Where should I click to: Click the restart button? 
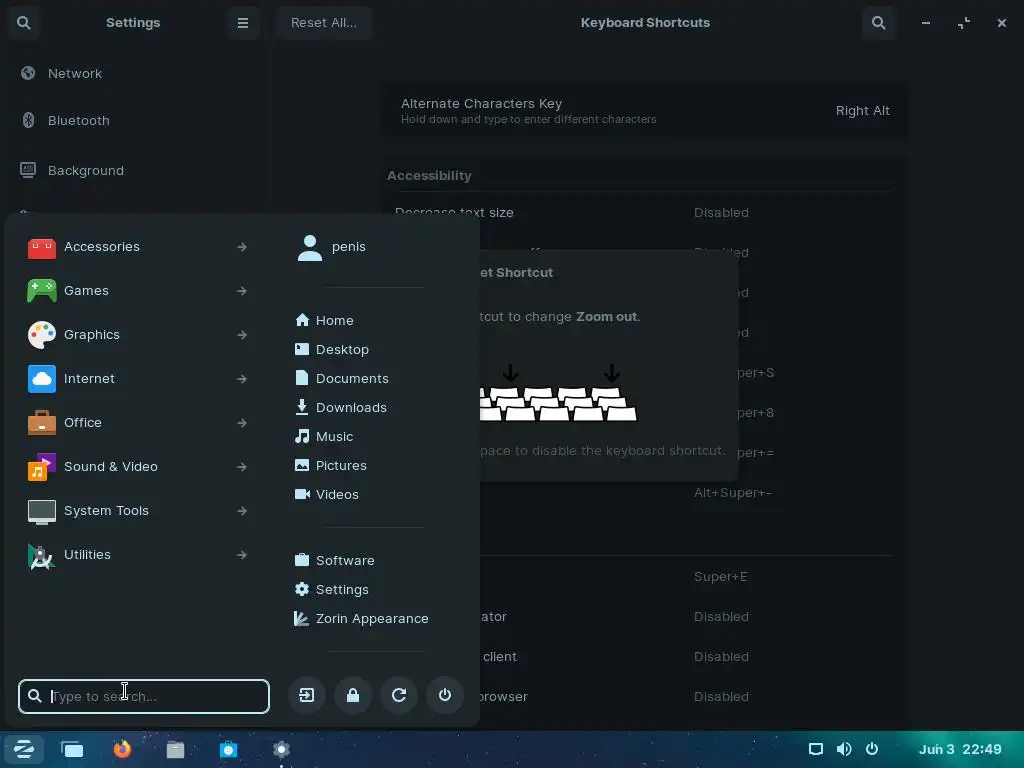(399, 696)
